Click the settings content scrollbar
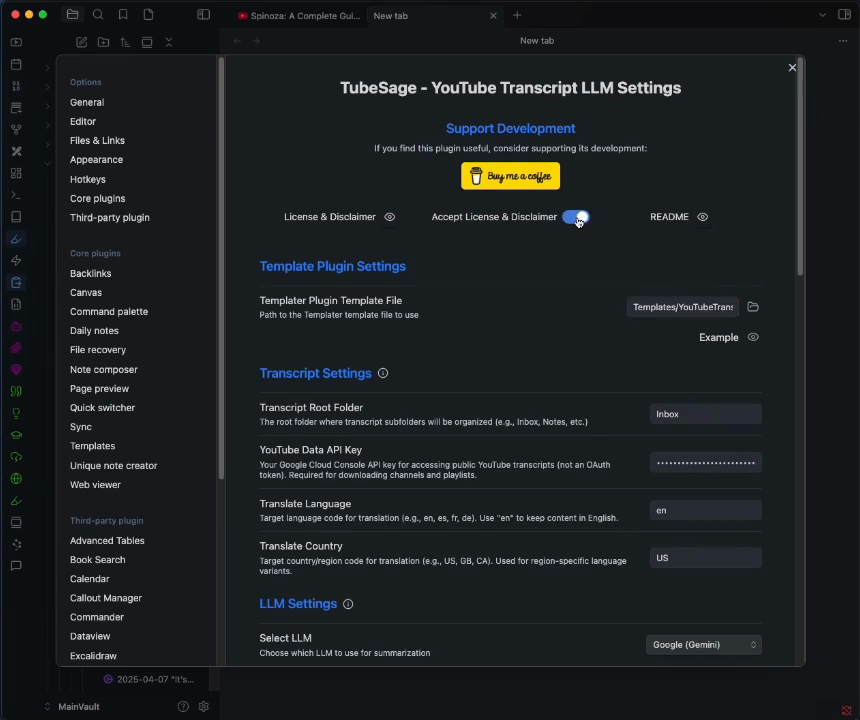 [800, 167]
